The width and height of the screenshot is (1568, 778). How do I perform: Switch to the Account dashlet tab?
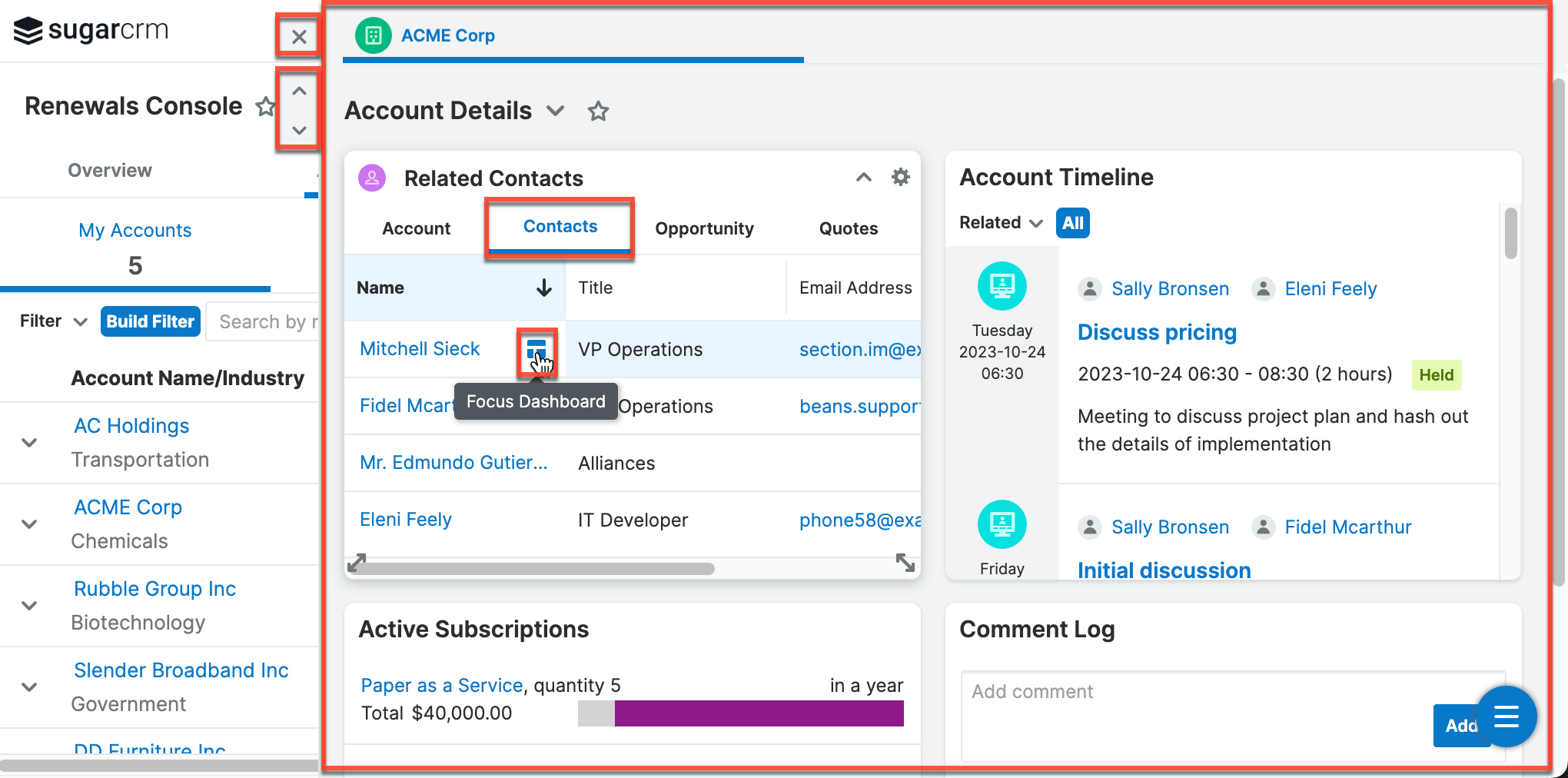click(416, 228)
